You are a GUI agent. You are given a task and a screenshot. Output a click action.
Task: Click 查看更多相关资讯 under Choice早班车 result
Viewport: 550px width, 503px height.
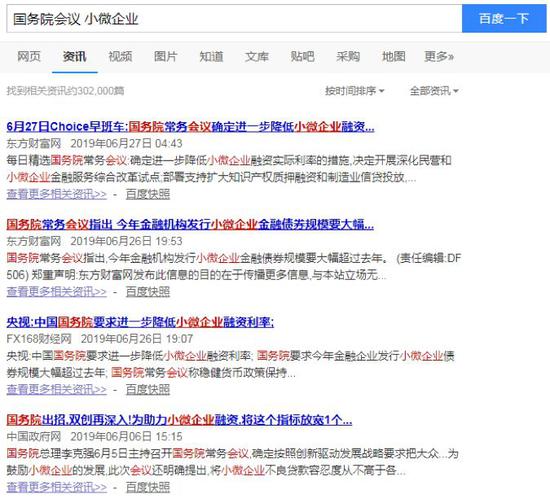pos(56,194)
